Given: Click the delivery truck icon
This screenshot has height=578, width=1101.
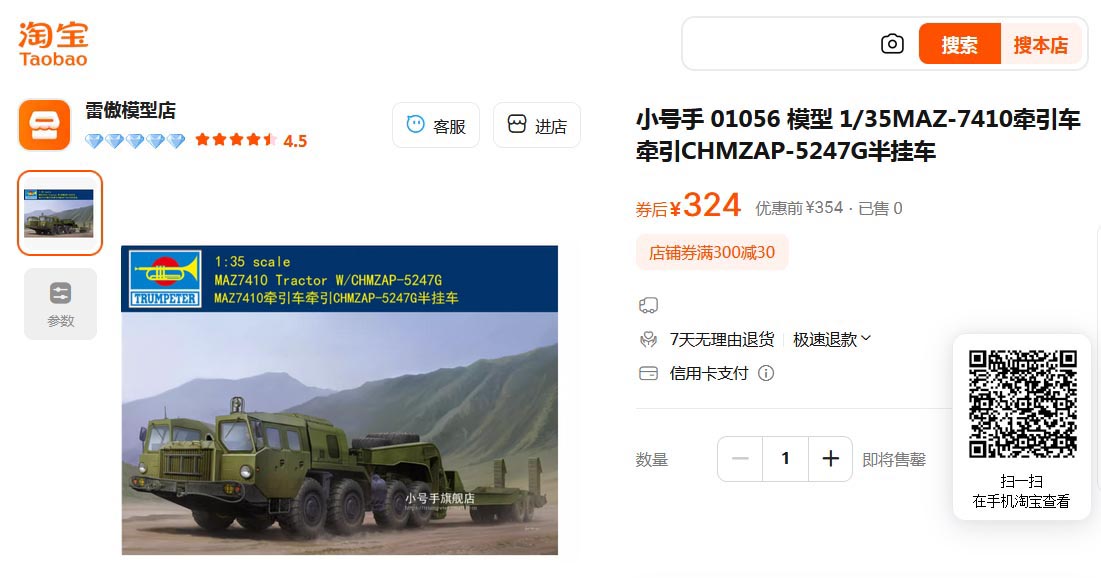Looking at the screenshot, I should 648,306.
